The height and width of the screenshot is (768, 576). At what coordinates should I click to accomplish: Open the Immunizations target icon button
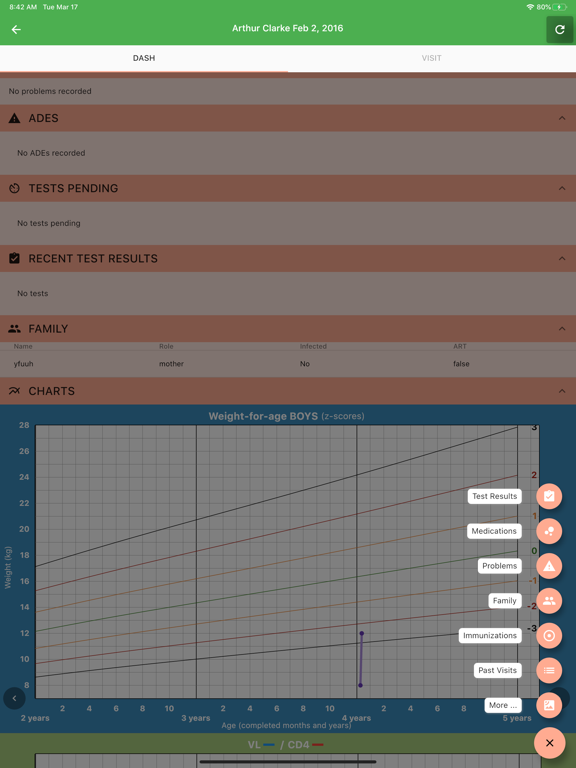tap(549, 635)
